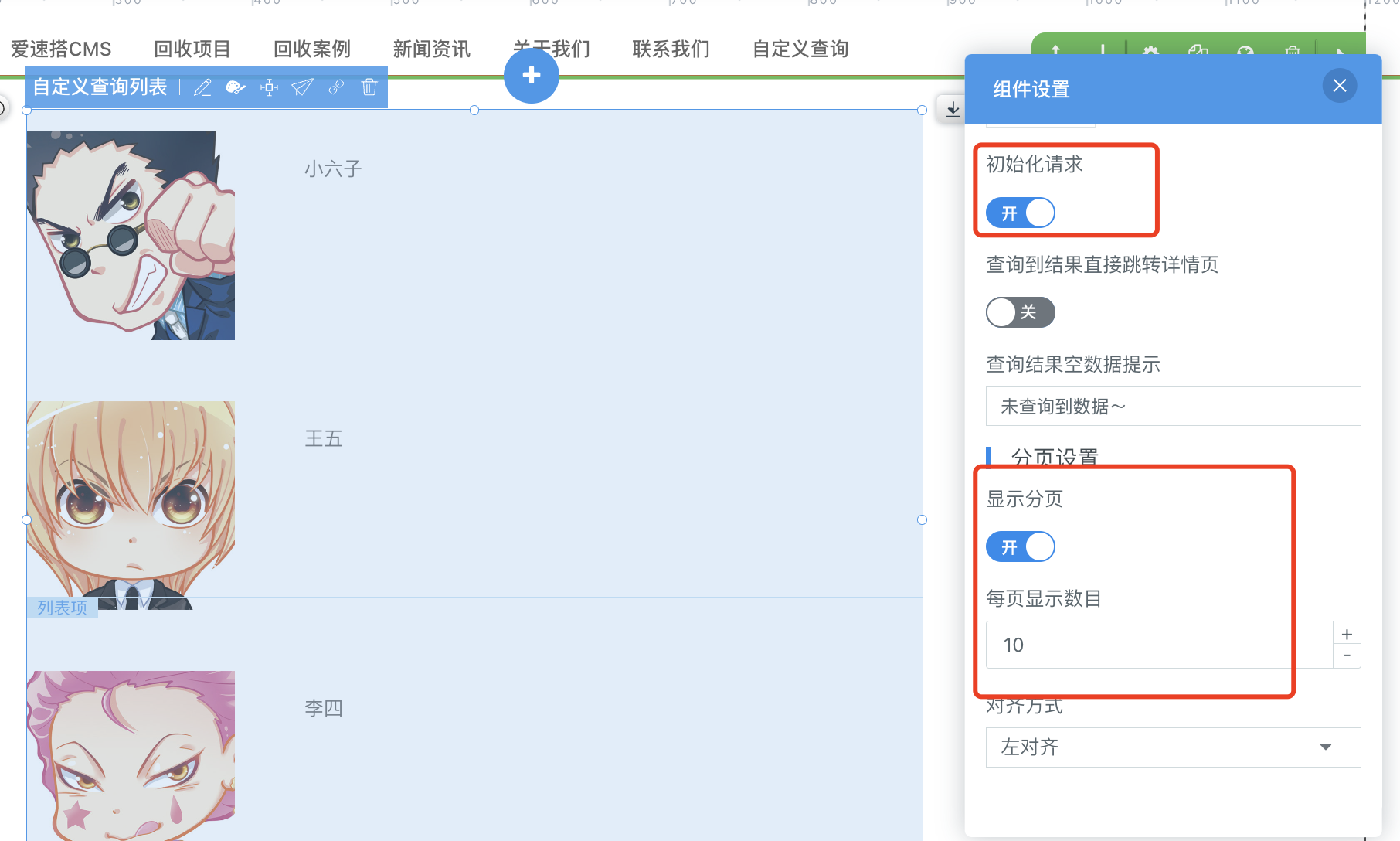Open the 联系我们 nav item
The width and height of the screenshot is (1400, 841).
click(671, 49)
